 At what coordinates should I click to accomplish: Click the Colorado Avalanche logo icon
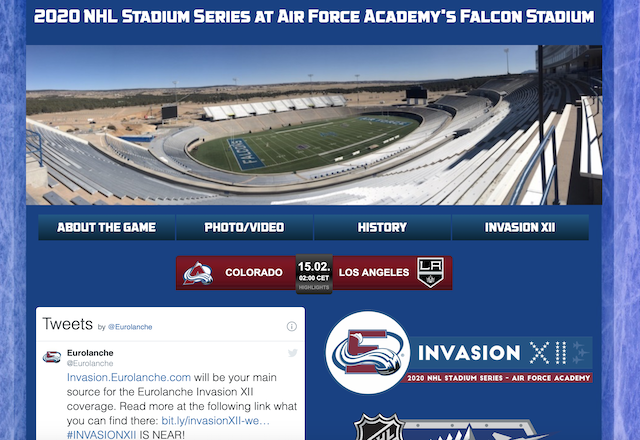198,273
